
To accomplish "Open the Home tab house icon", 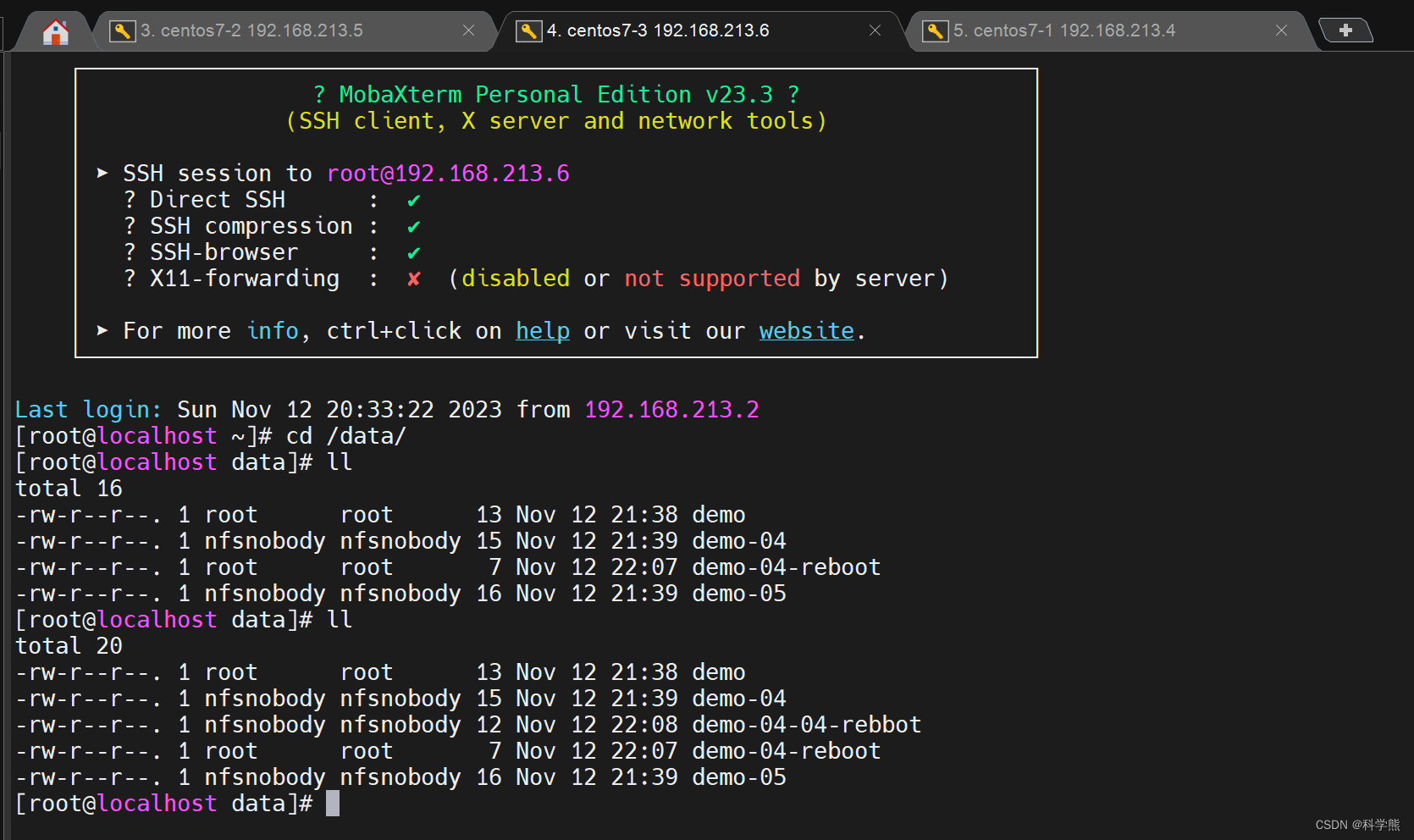I will point(56,32).
